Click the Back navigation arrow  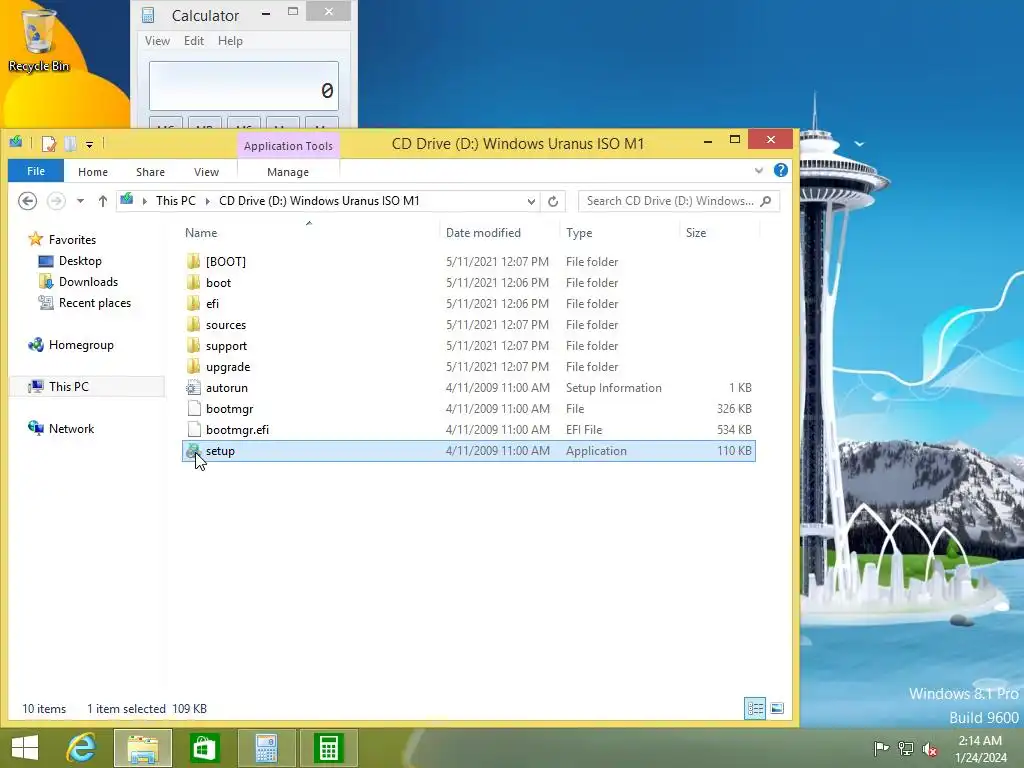click(x=27, y=201)
